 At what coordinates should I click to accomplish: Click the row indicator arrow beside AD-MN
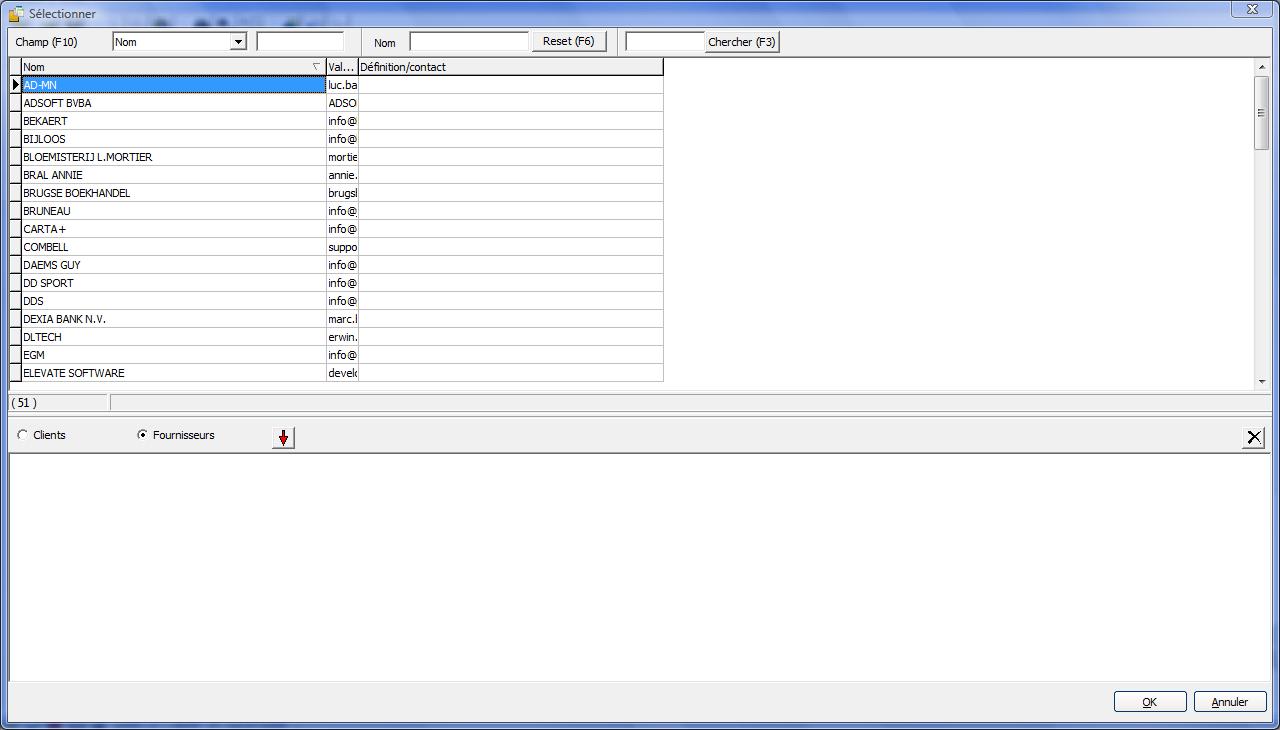click(15, 85)
